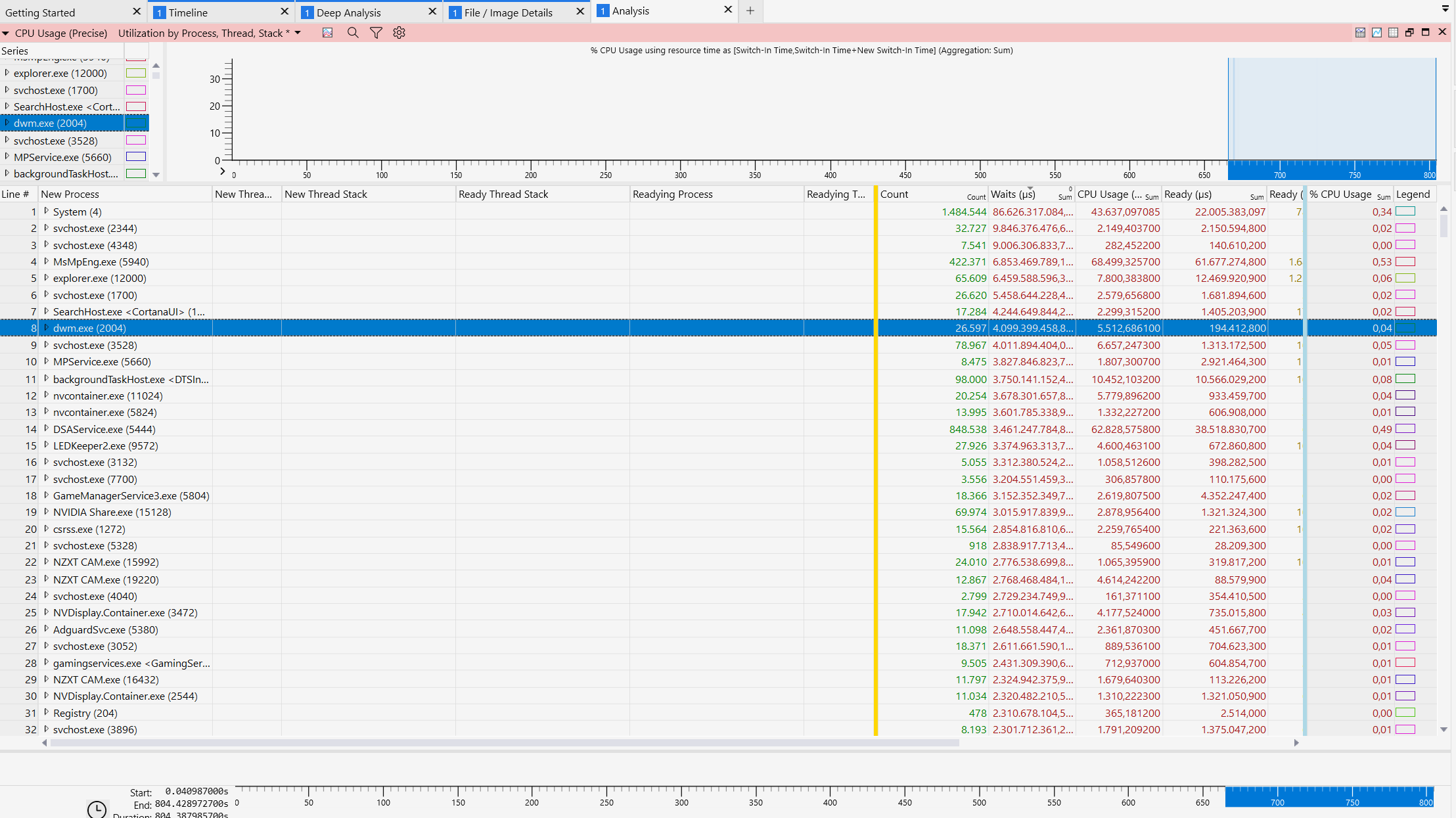Toggle SearchHost.exe series color box

point(136,106)
